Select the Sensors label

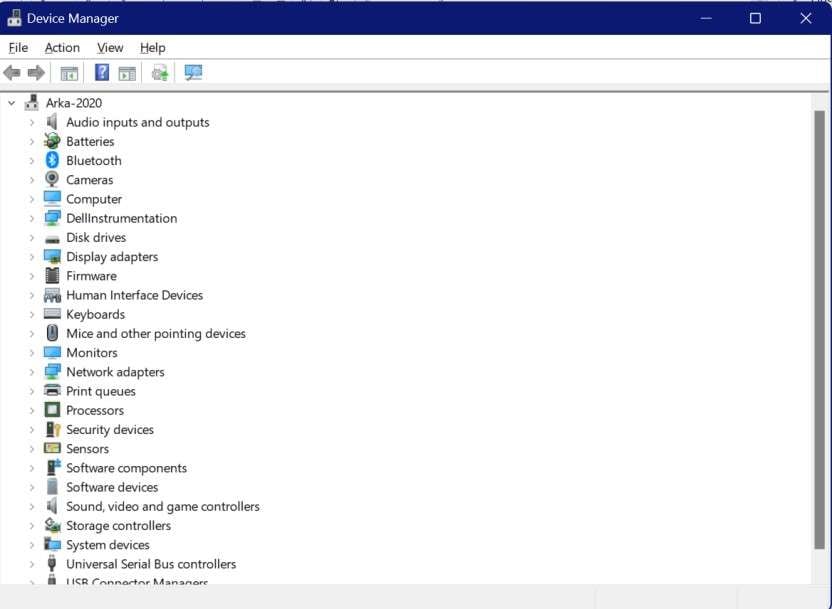click(x=88, y=449)
